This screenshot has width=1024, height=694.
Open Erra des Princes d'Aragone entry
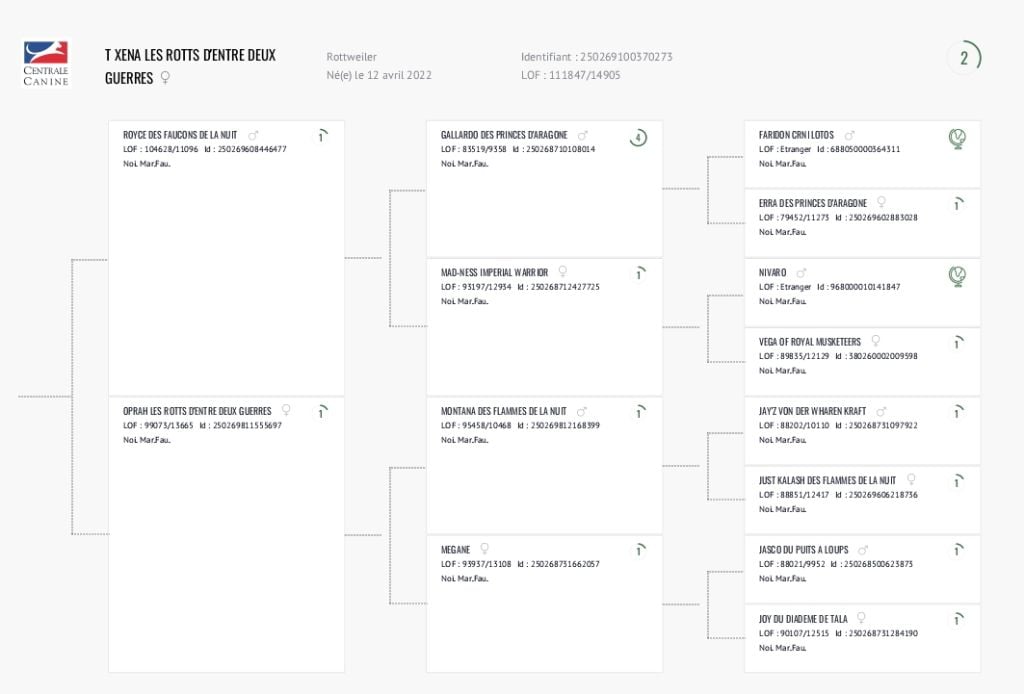tap(812, 203)
